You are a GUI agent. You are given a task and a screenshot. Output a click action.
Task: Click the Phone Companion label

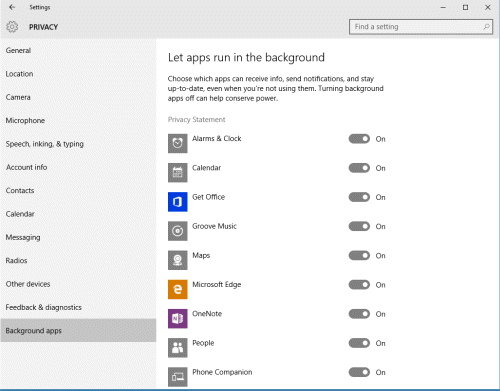tap(222, 372)
